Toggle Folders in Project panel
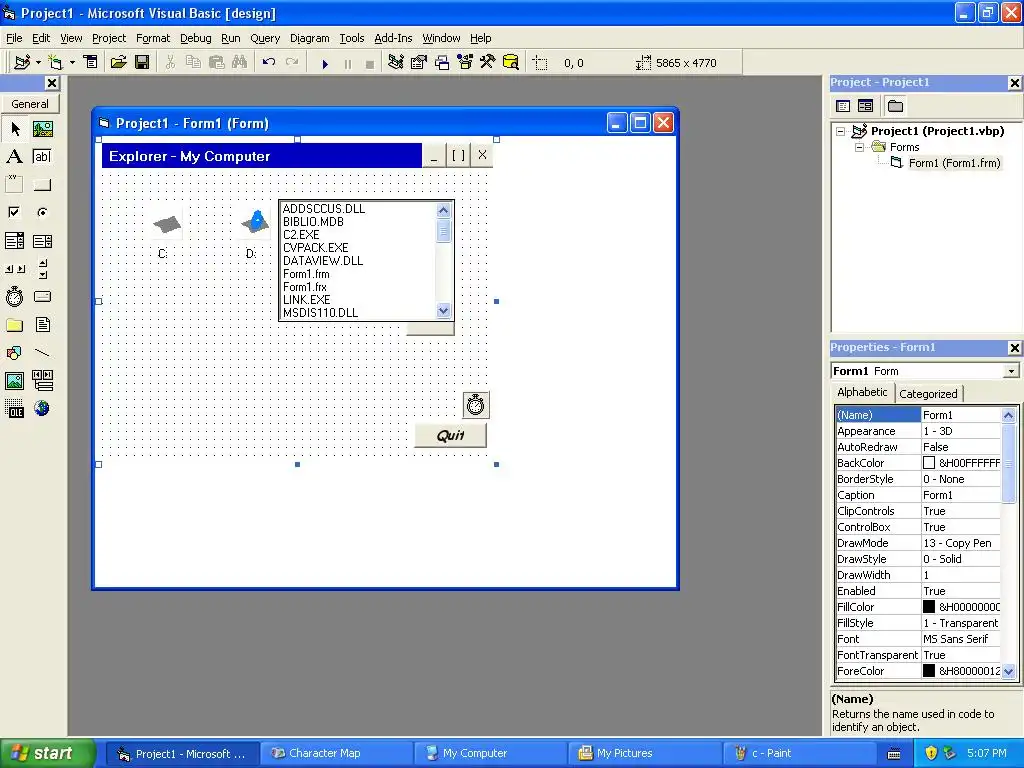 pos(895,106)
